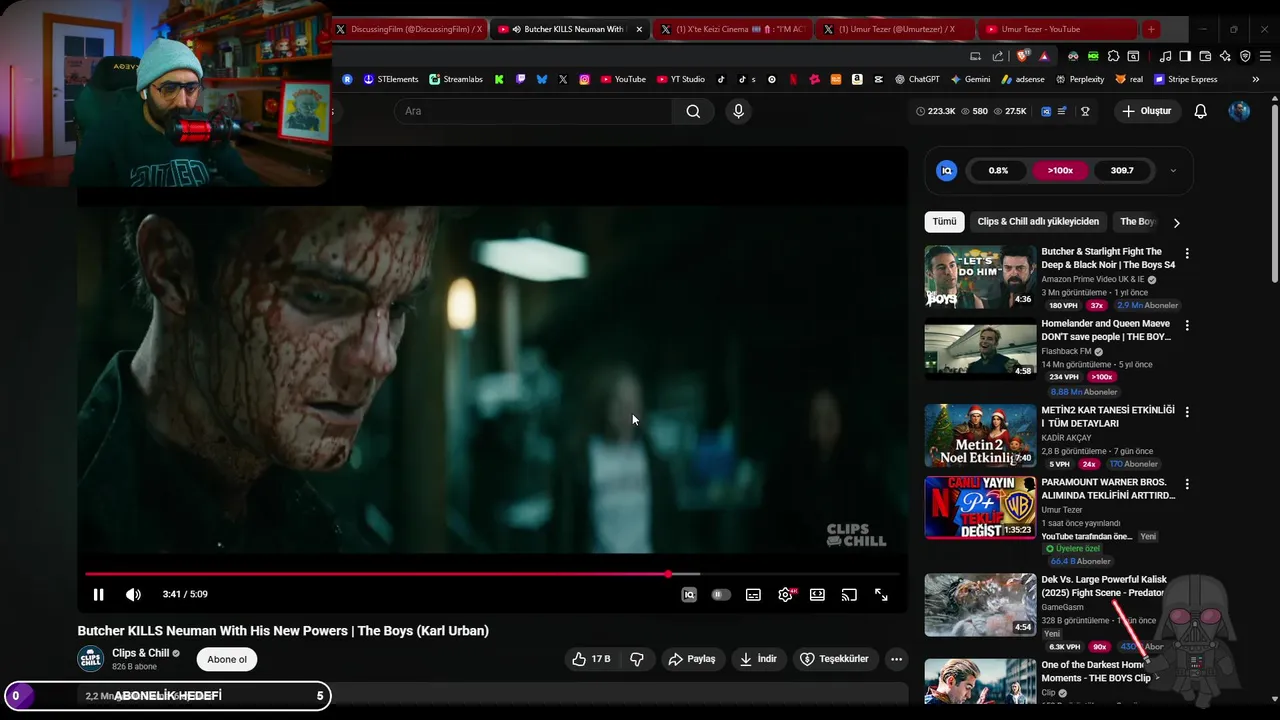Open ChatGPT bookmark
This screenshot has height=720, width=1280.
(x=917, y=79)
